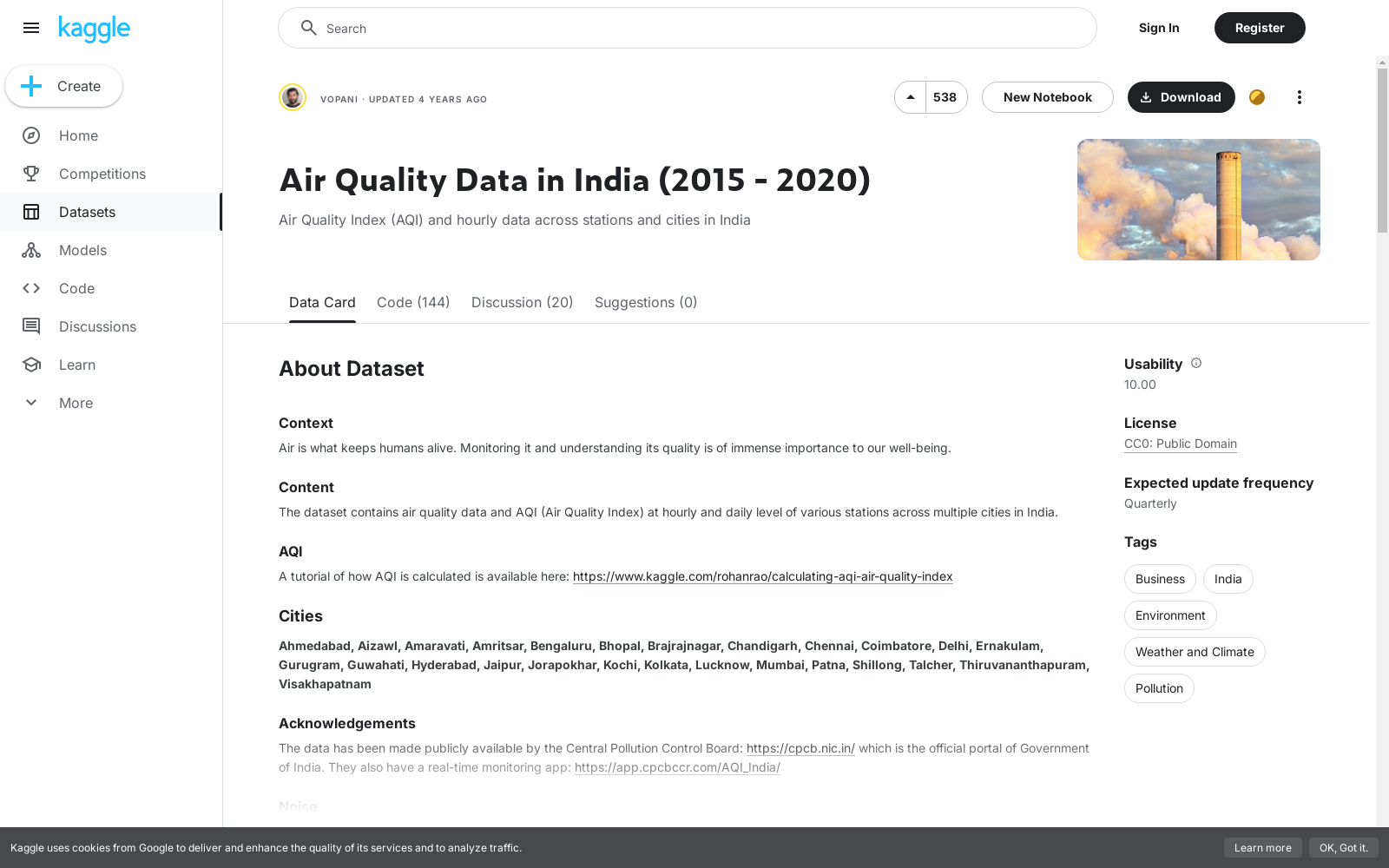
Task: Open Discussions in the sidebar
Action: point(111,326)
